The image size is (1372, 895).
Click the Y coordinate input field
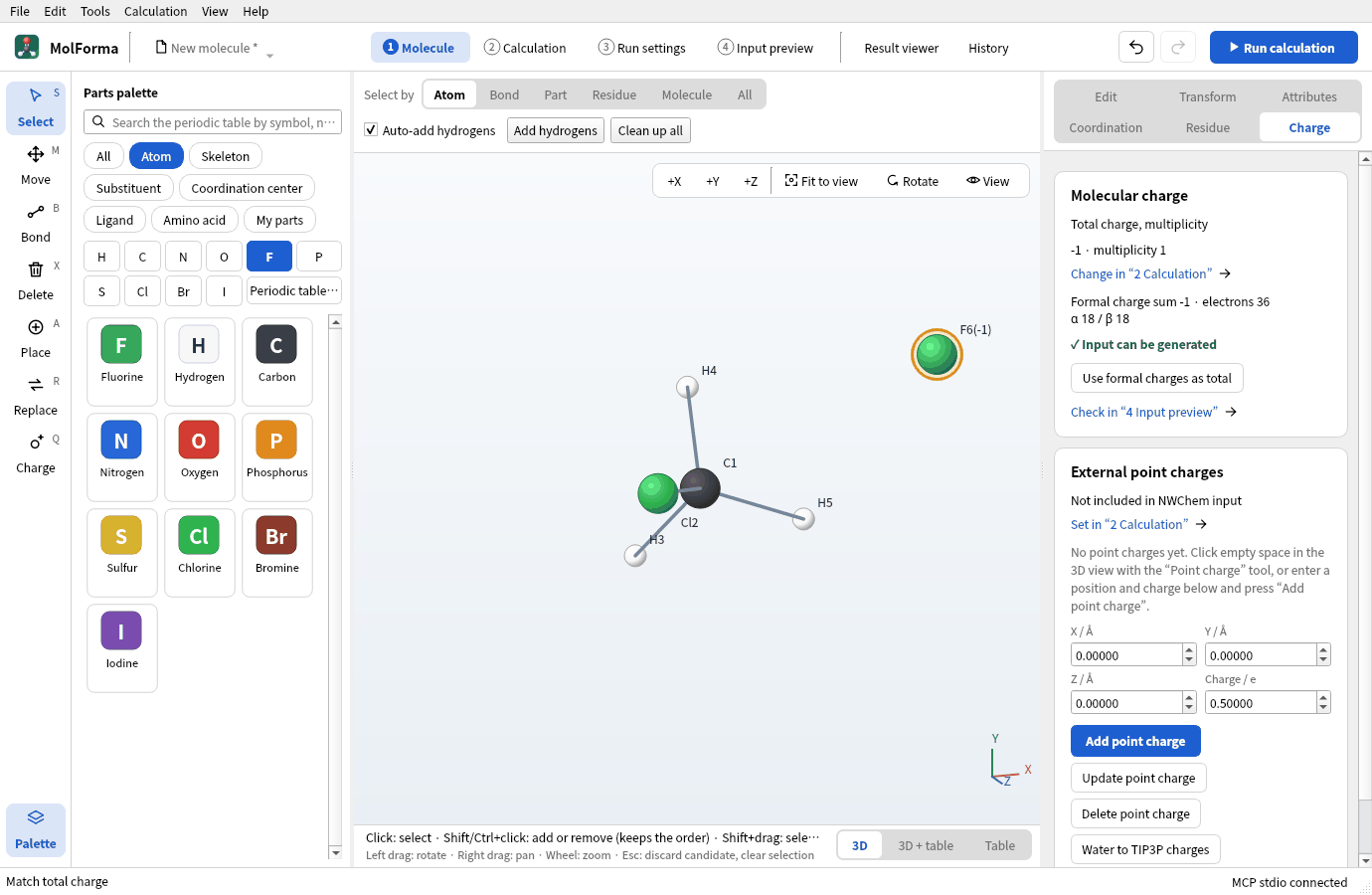[x=1261, y=655]
